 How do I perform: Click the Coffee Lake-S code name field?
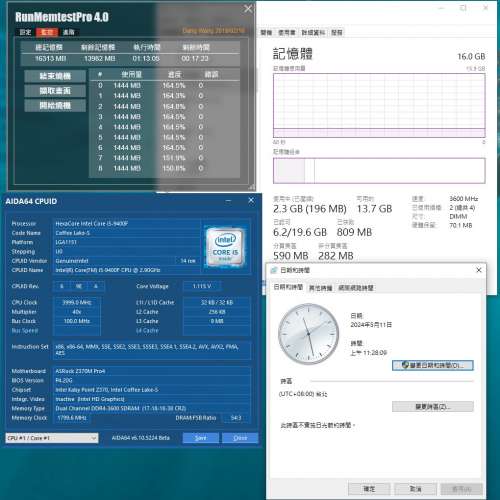pyautogui.click(x=127, y=233)
